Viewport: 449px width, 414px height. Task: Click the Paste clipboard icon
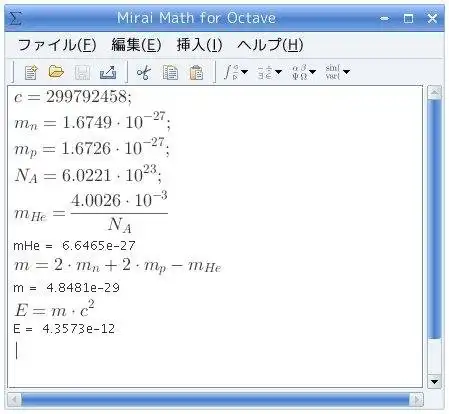point(196,72)
